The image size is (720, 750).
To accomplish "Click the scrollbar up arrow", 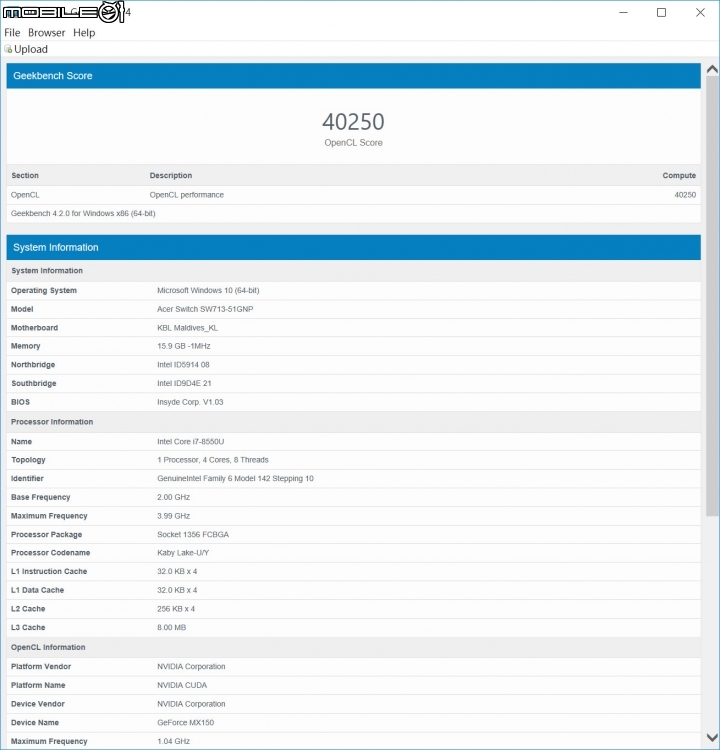I will tap(712, 69).
